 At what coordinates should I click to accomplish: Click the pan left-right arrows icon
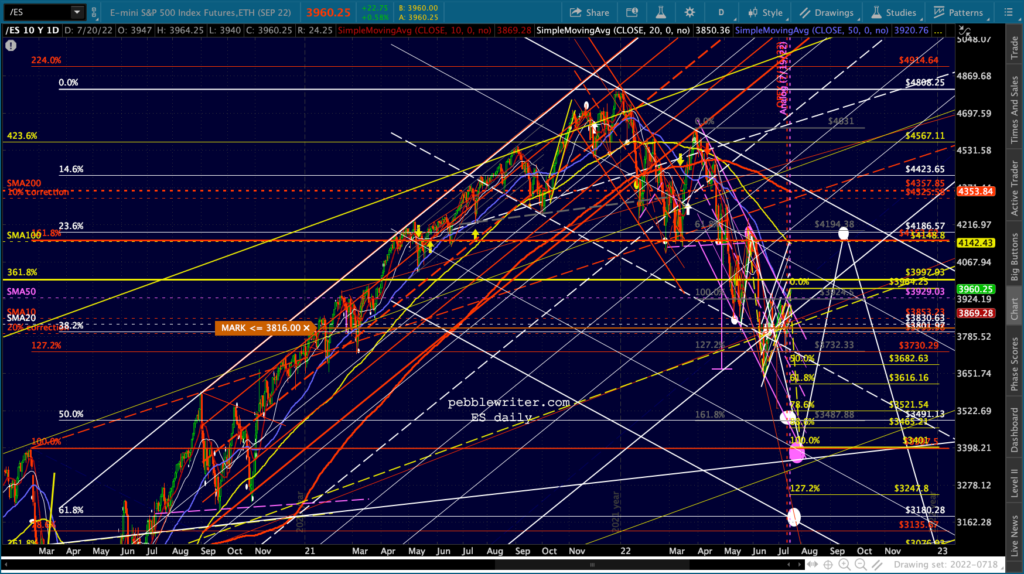[812, 564]
